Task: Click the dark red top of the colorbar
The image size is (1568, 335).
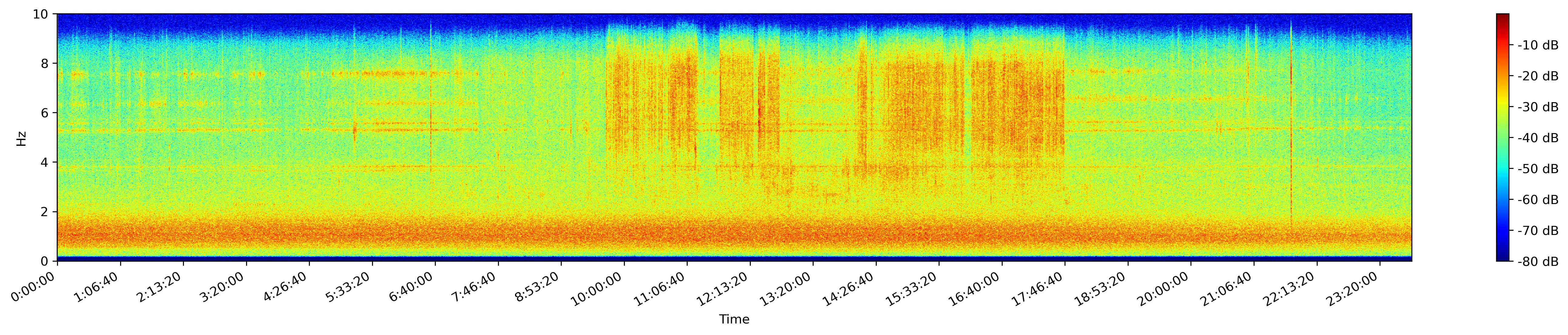Action: click(1503, 18)
